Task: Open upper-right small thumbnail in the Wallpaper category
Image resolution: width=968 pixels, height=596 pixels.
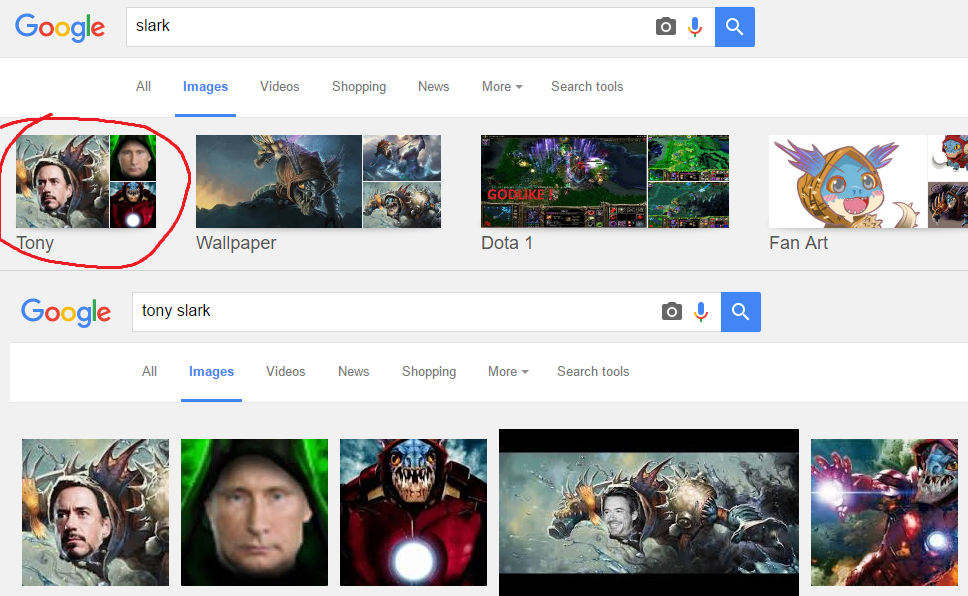Action: pos(402,158)
